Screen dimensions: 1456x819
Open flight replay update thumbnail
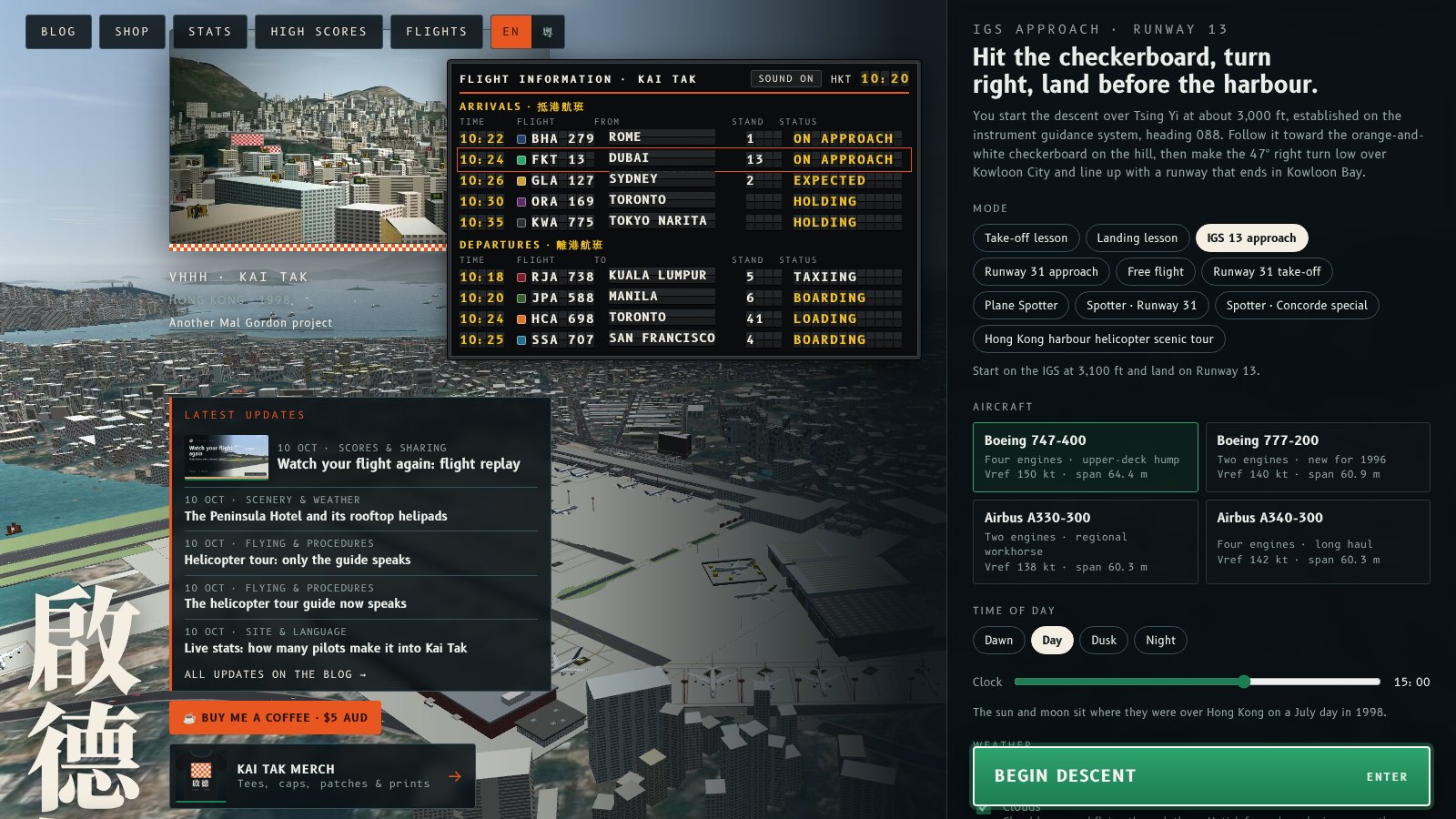click(x=227, y=457)
